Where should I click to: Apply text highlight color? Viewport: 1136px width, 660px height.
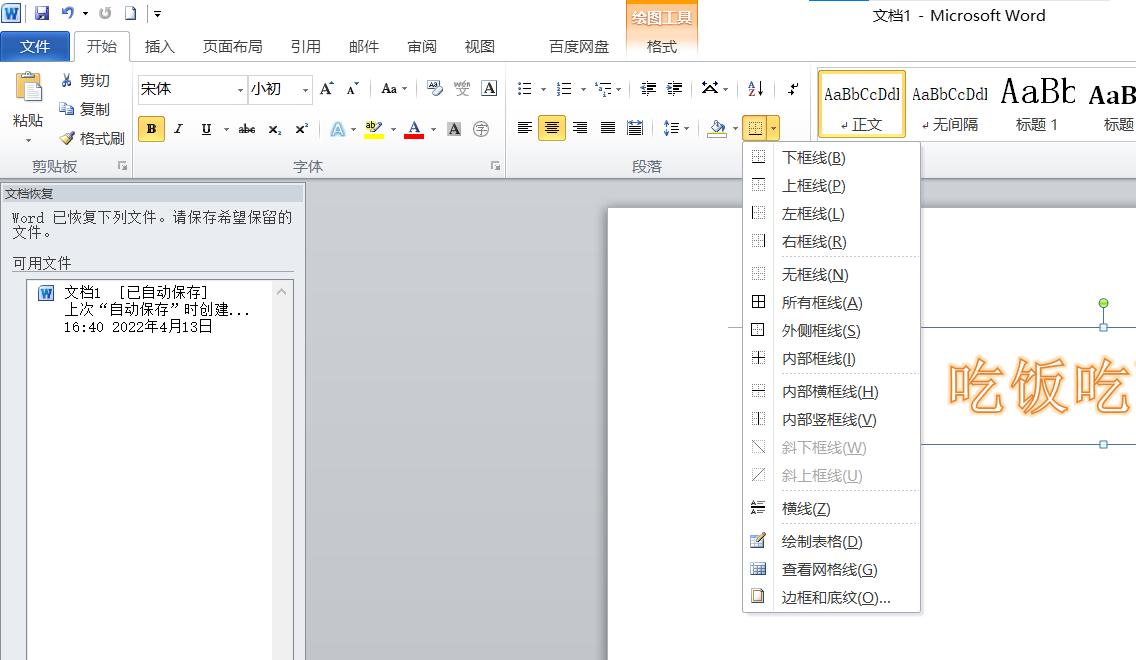[x=373, y=128]
